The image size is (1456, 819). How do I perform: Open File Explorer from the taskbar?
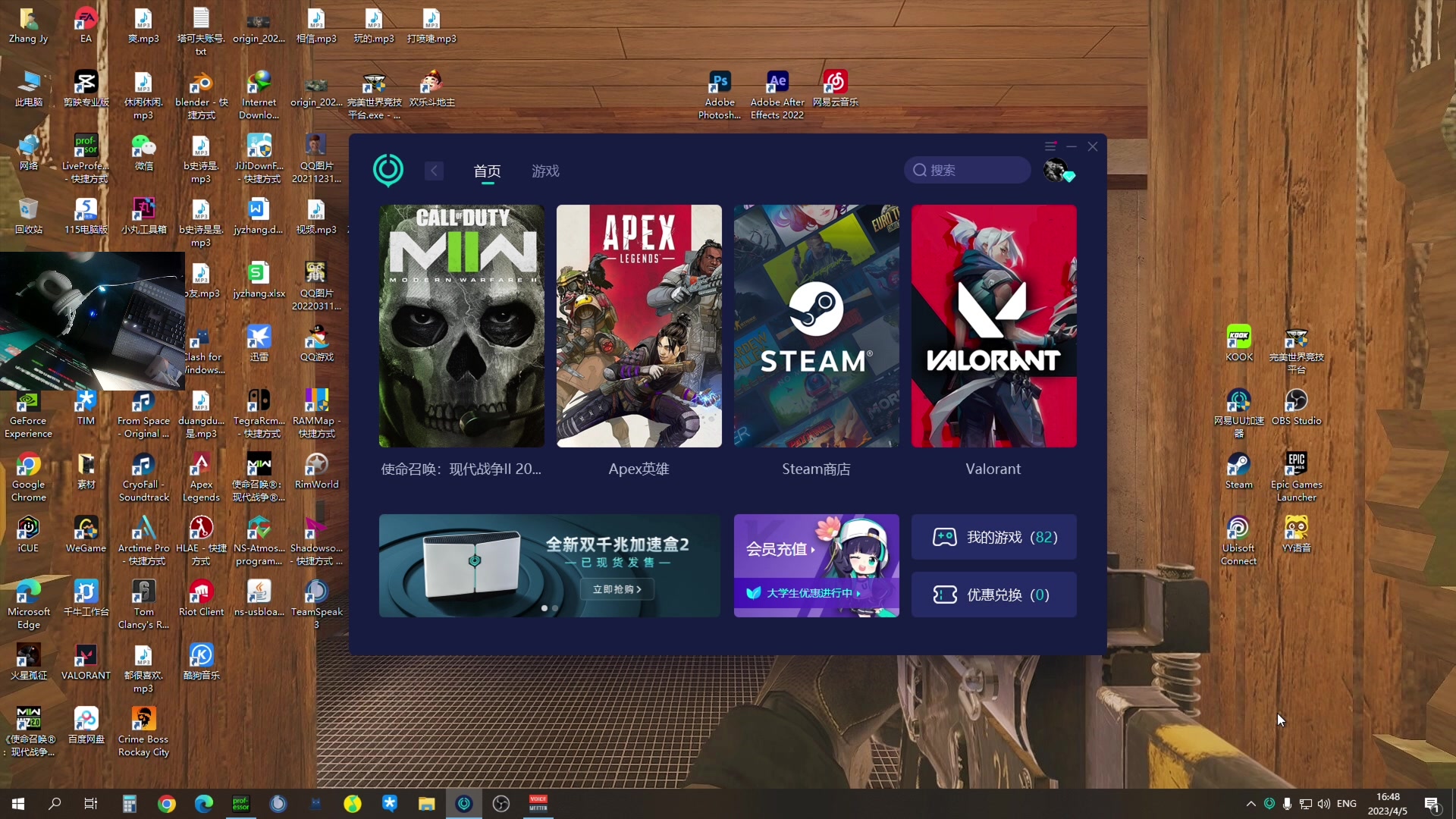coord(426,804)
